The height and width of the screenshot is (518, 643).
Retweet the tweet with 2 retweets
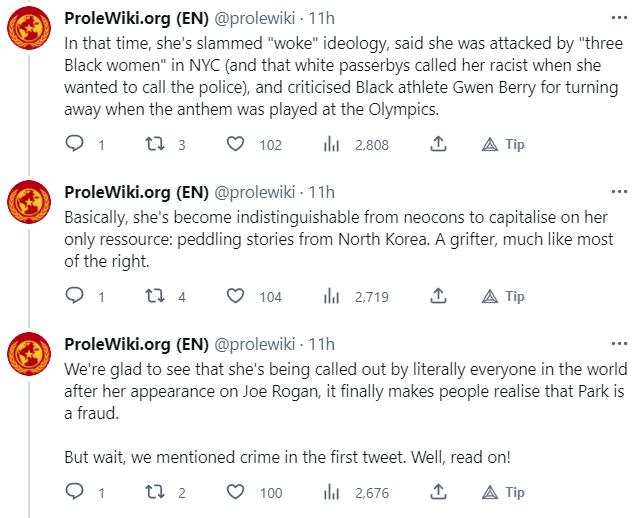pyautogui.click(x=155, y=492)
